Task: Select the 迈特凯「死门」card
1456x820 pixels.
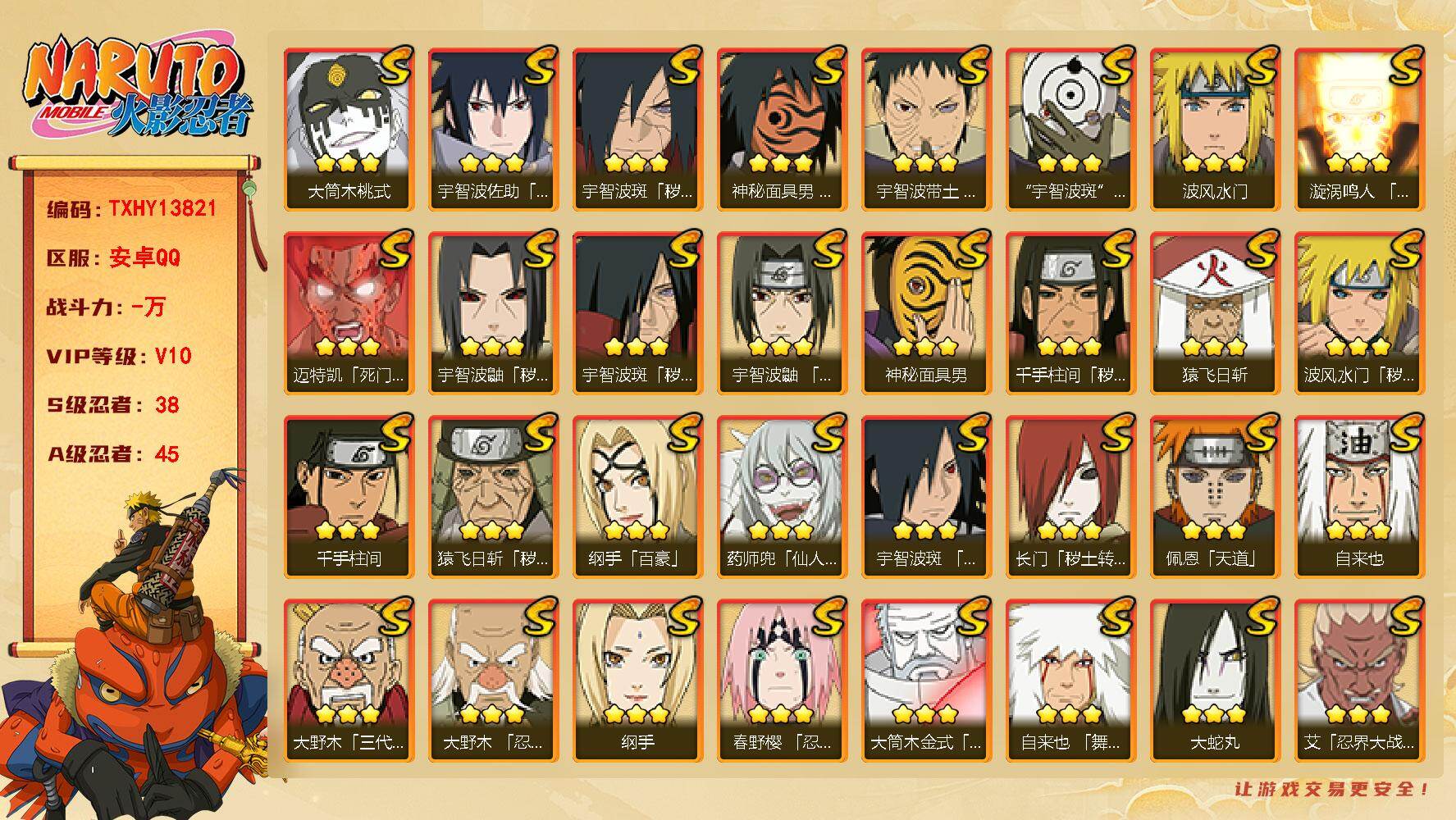Action: (349, 313)
